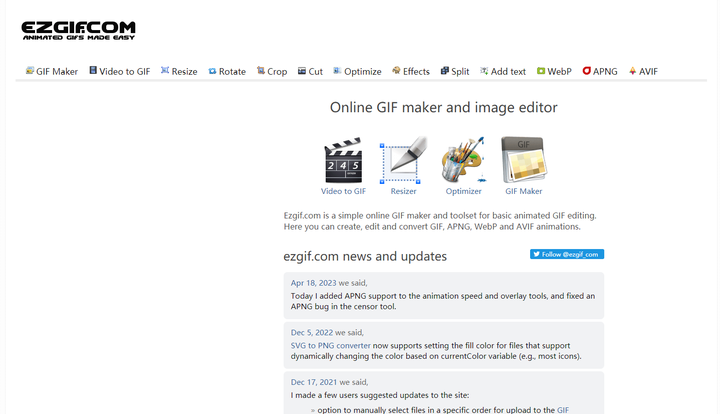720x414 pixels.
Task: Click the 'Online GIF maker and image editor' heading
Action: pos(444,107)
